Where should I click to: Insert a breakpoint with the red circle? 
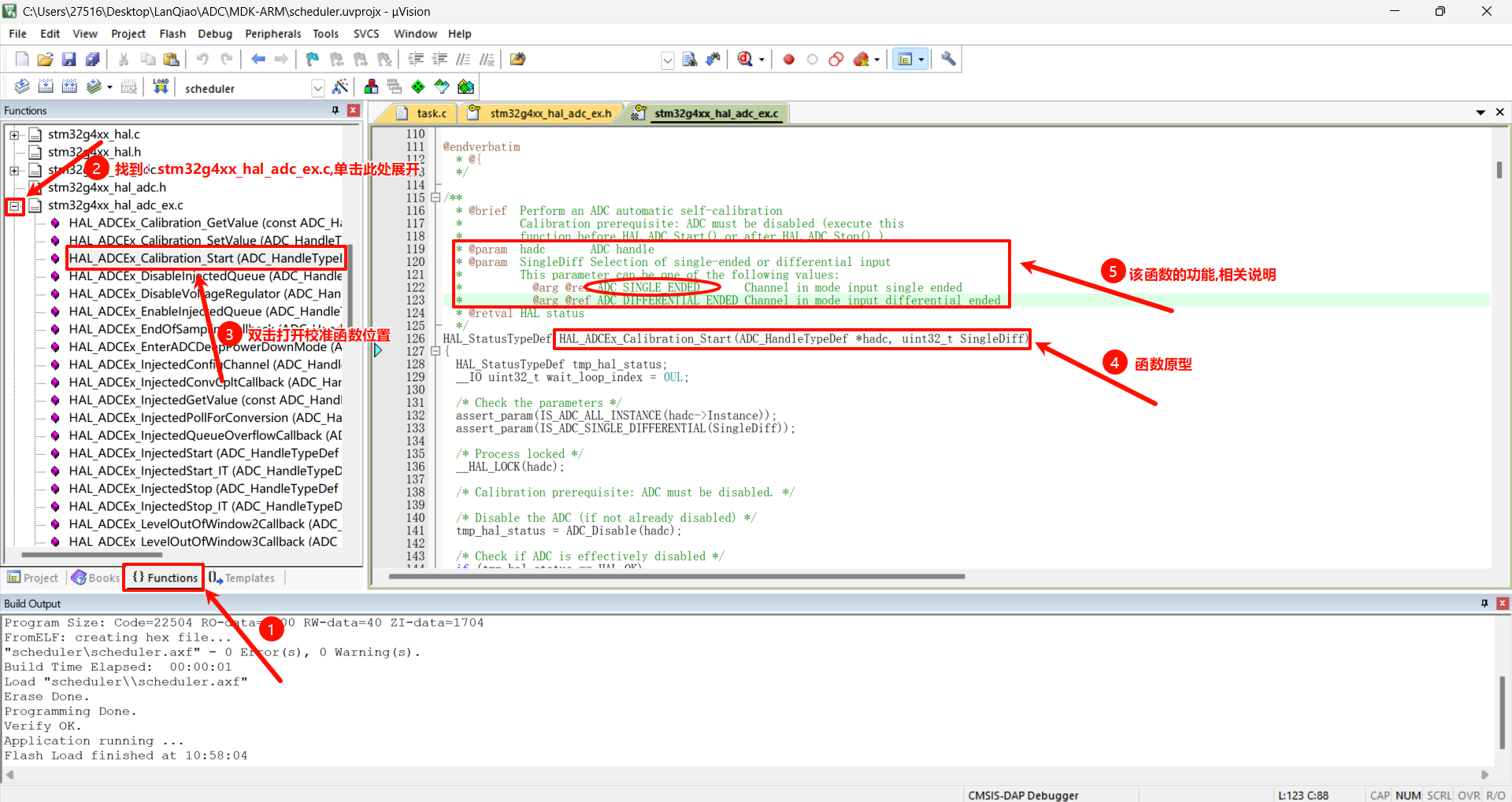click(788, 59)
